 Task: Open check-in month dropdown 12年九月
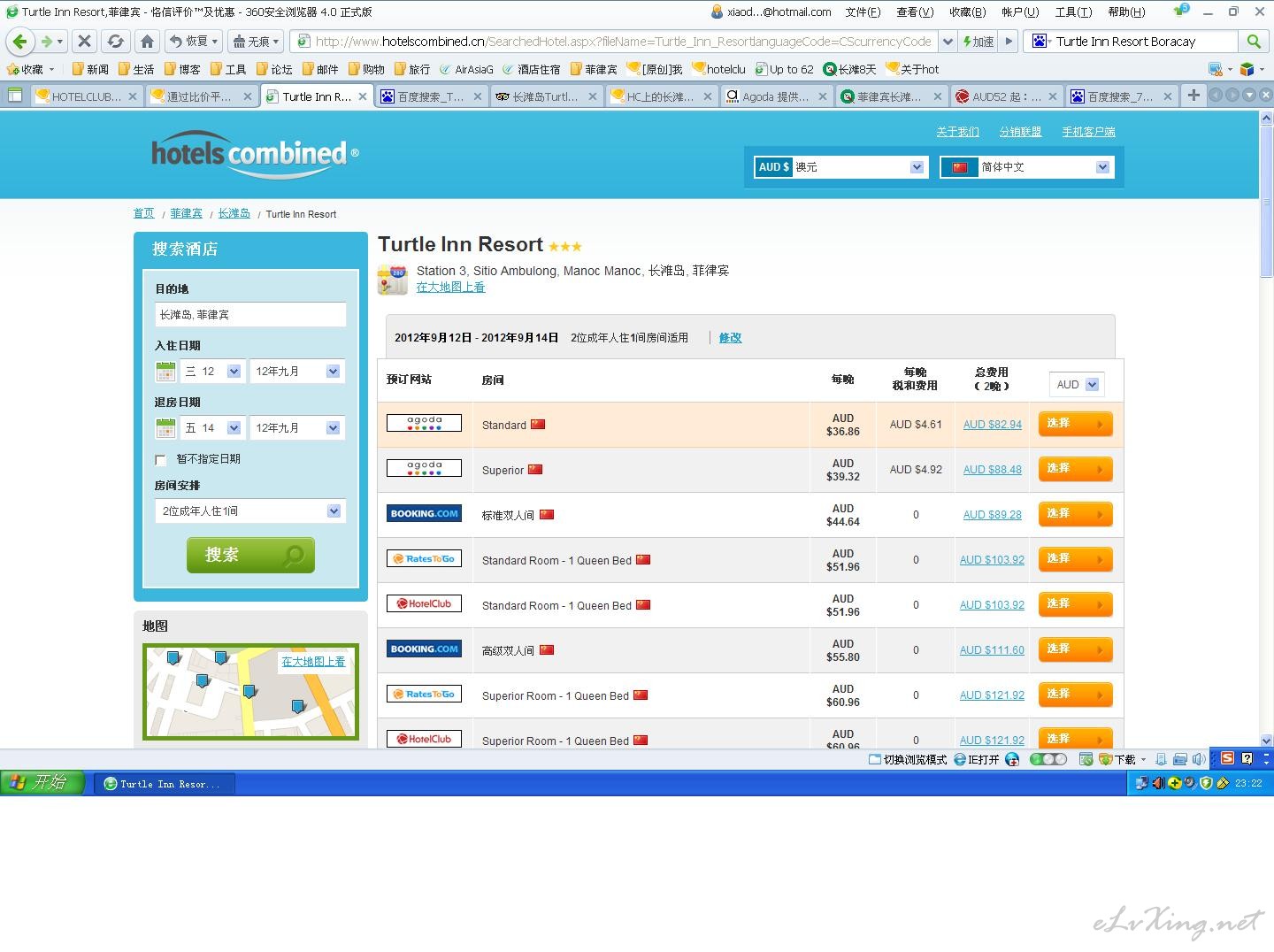pyautogui.click(x=296, y=372)
